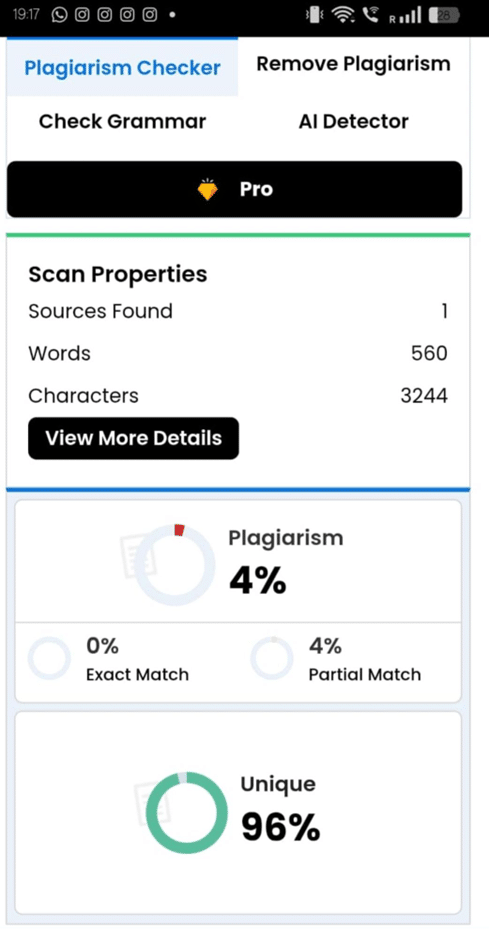Viewport: 489px width, 929px height.
Task: Tap the Wi-Fi status icon
Action: pos(343,15)
